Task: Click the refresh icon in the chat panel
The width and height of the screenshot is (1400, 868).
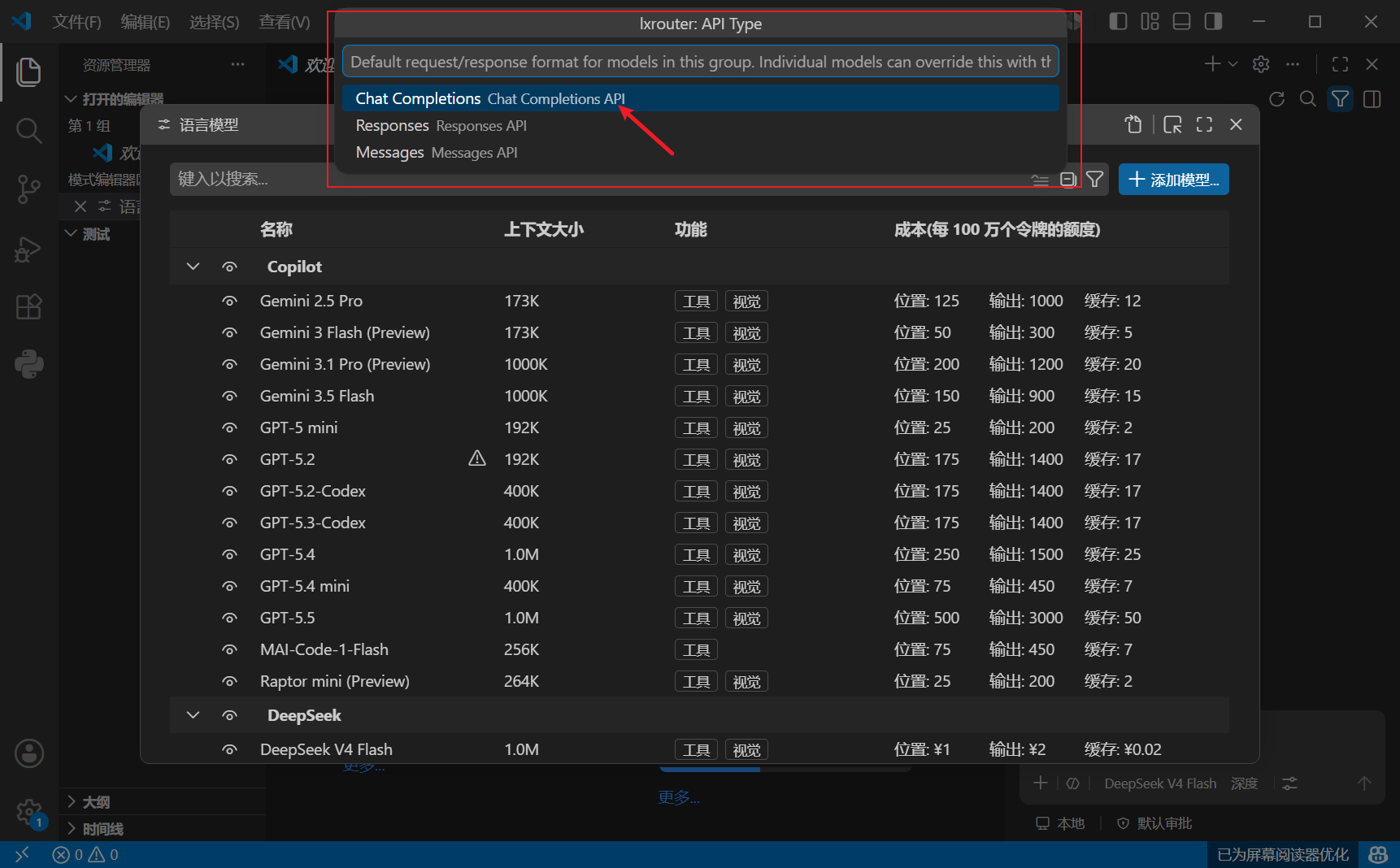Action: 1276,99
